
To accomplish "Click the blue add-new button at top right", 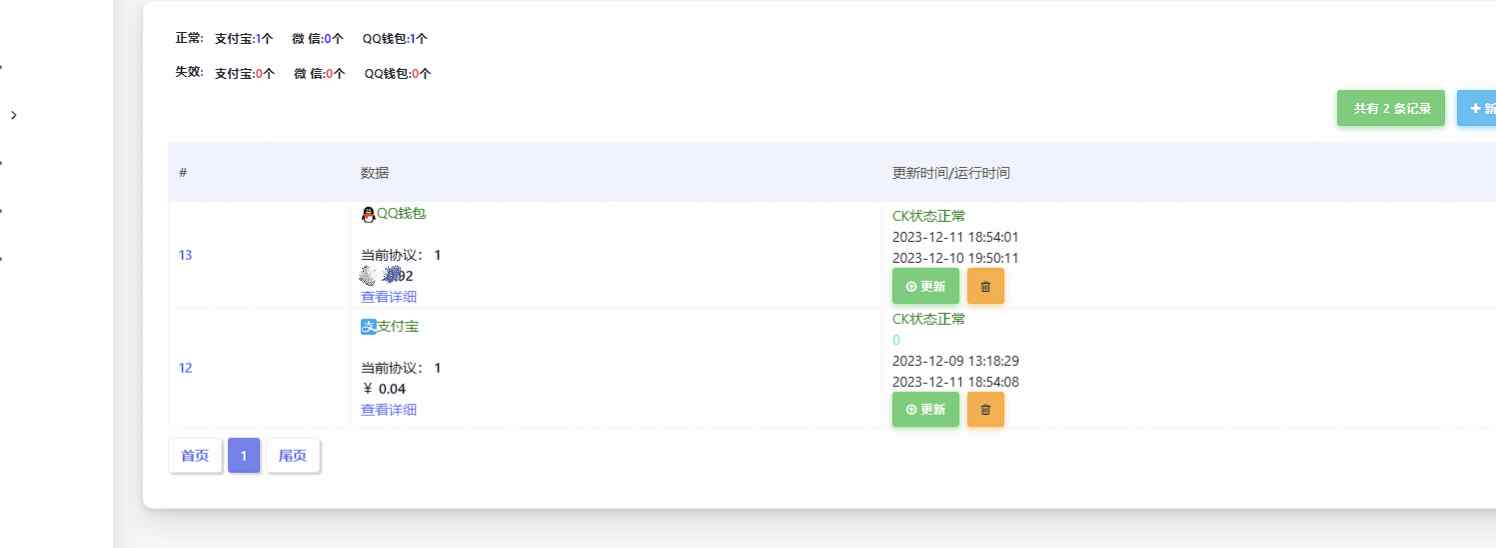I will pos(1477,108).
